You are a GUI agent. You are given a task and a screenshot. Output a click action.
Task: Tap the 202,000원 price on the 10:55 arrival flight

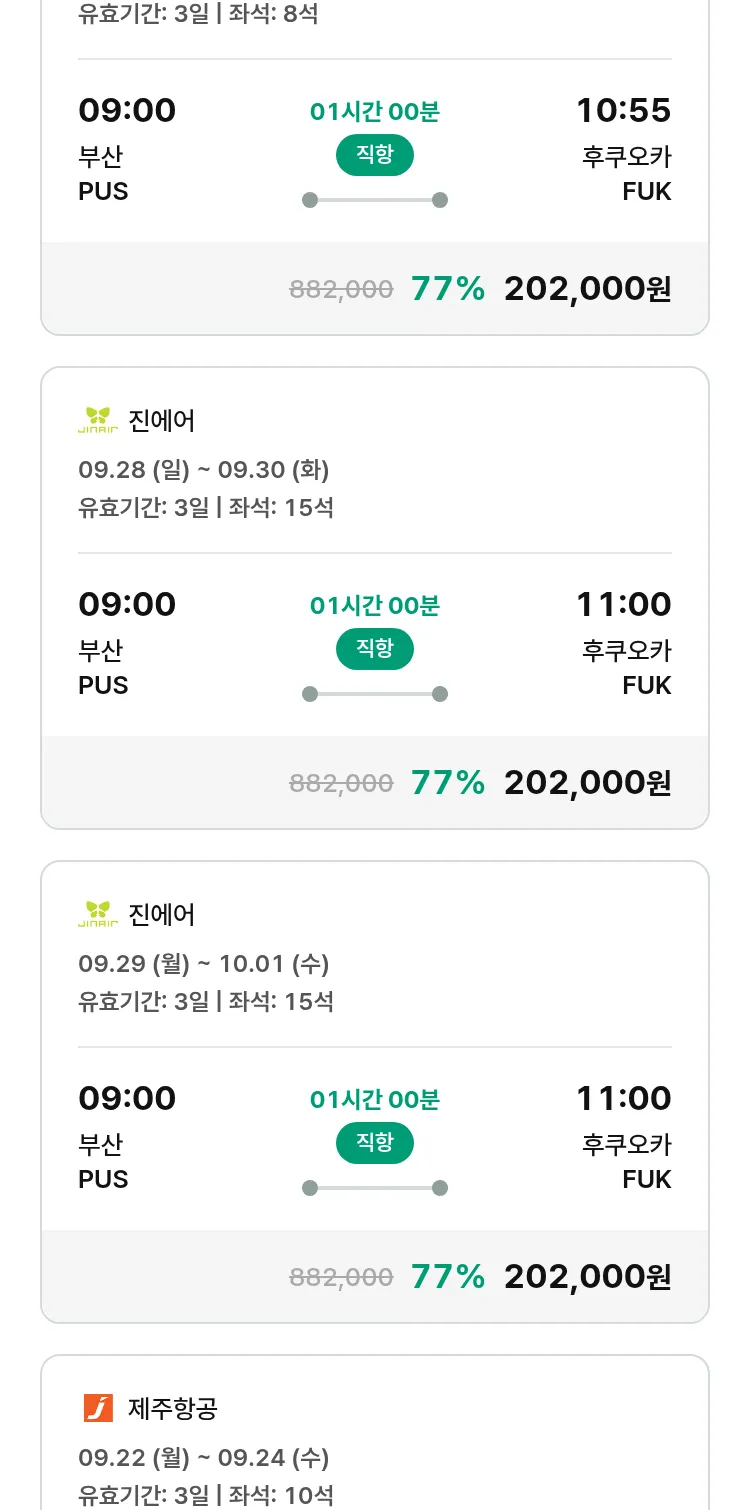[587, 288]
